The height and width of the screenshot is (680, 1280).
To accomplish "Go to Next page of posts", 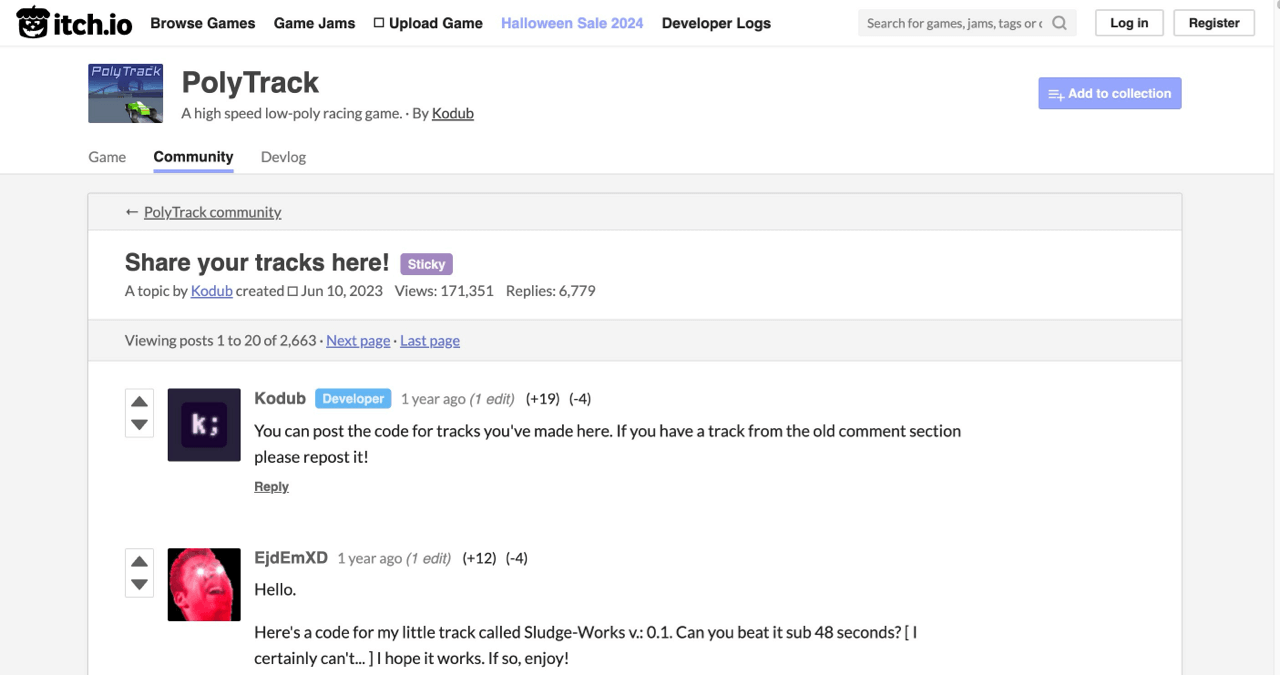I will (358, 340).
